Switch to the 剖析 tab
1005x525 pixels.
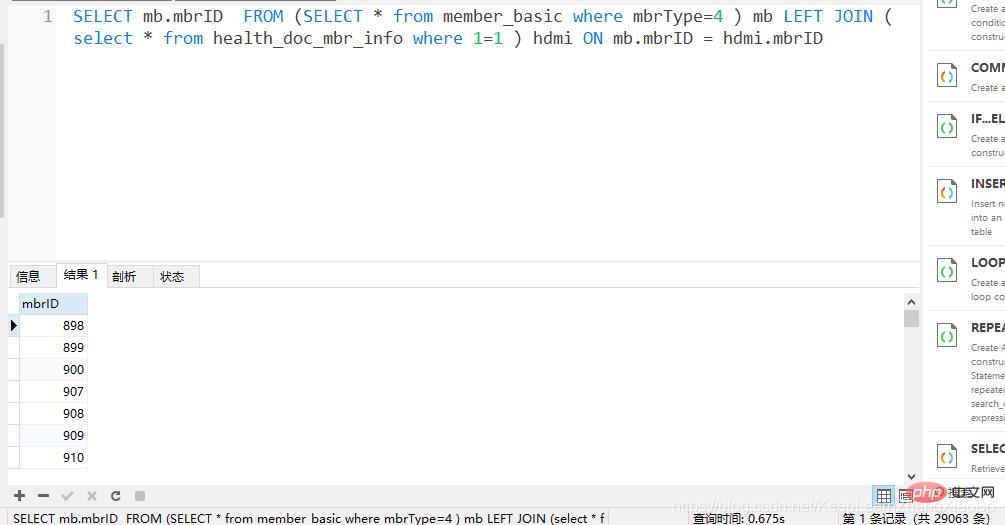pyautogui.click(x=124, y=277)
